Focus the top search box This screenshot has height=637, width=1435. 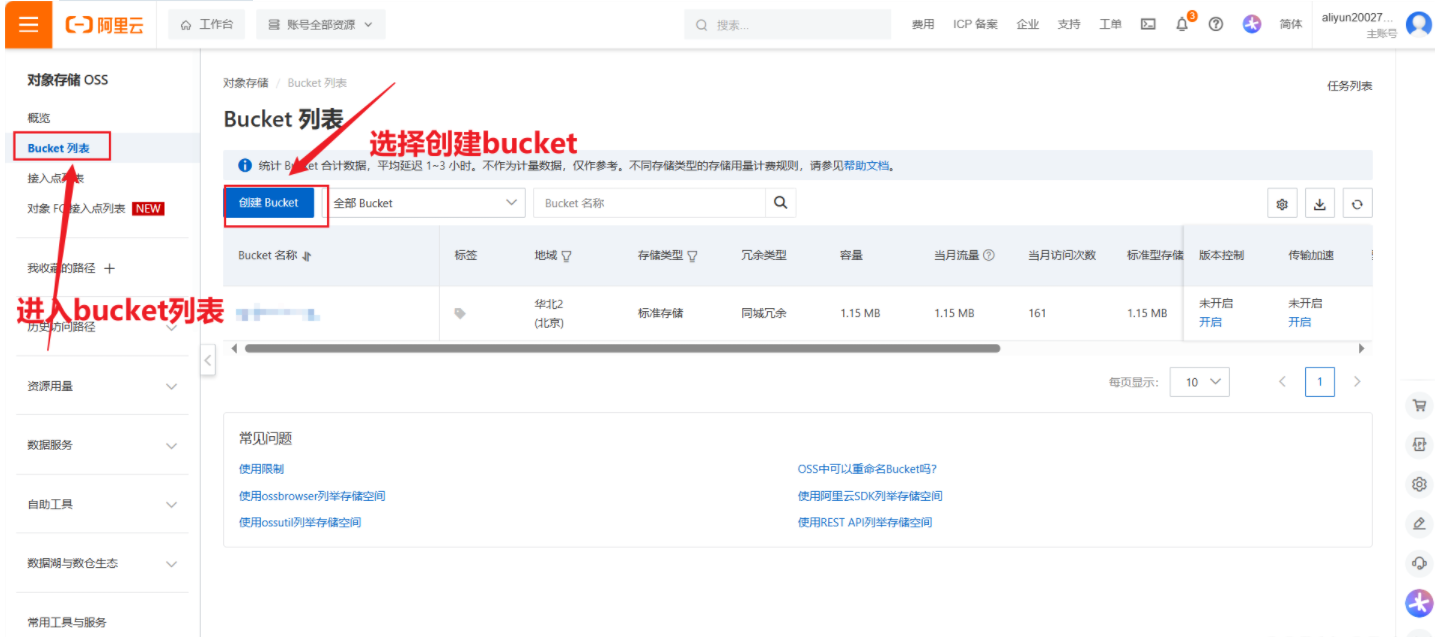[x=788, y=24]
